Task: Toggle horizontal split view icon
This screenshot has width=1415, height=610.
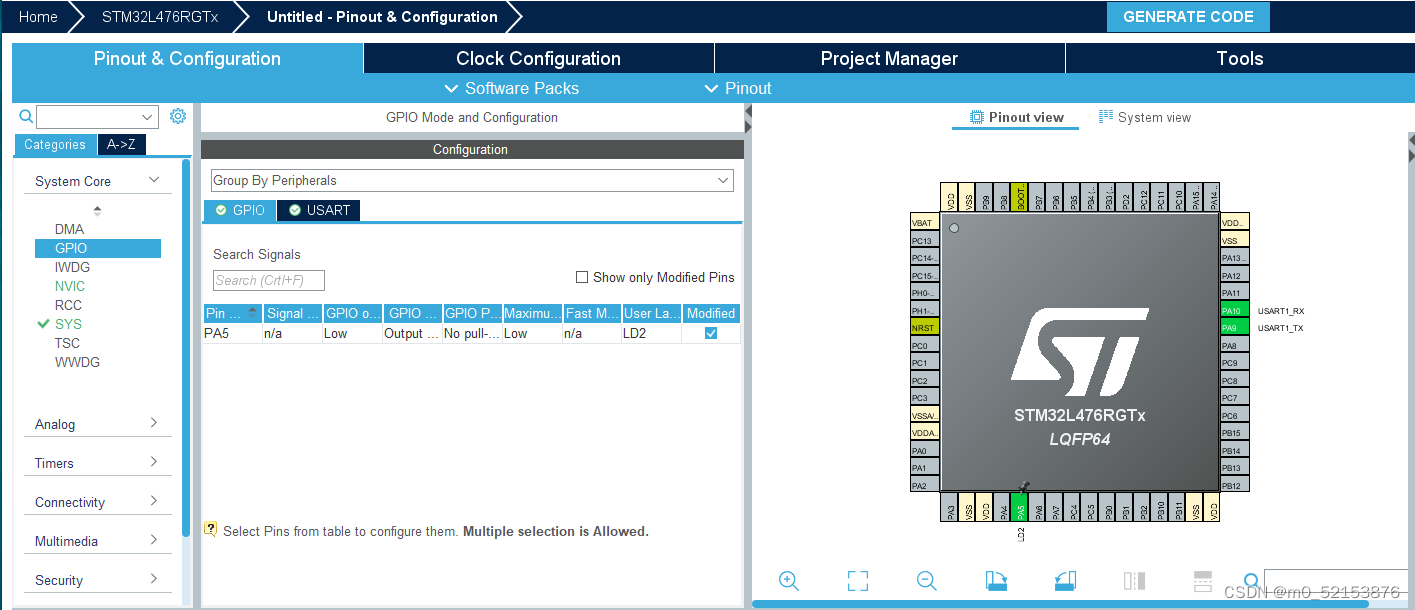Action: click(1203, 581)
